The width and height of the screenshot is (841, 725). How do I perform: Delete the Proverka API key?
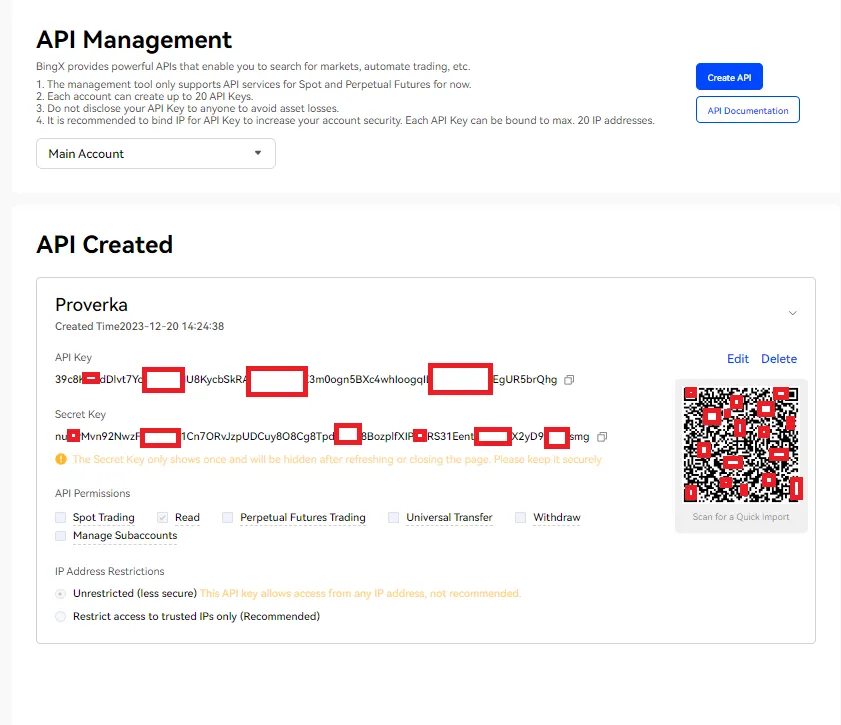pyautogui.click(x=779, y=359)
